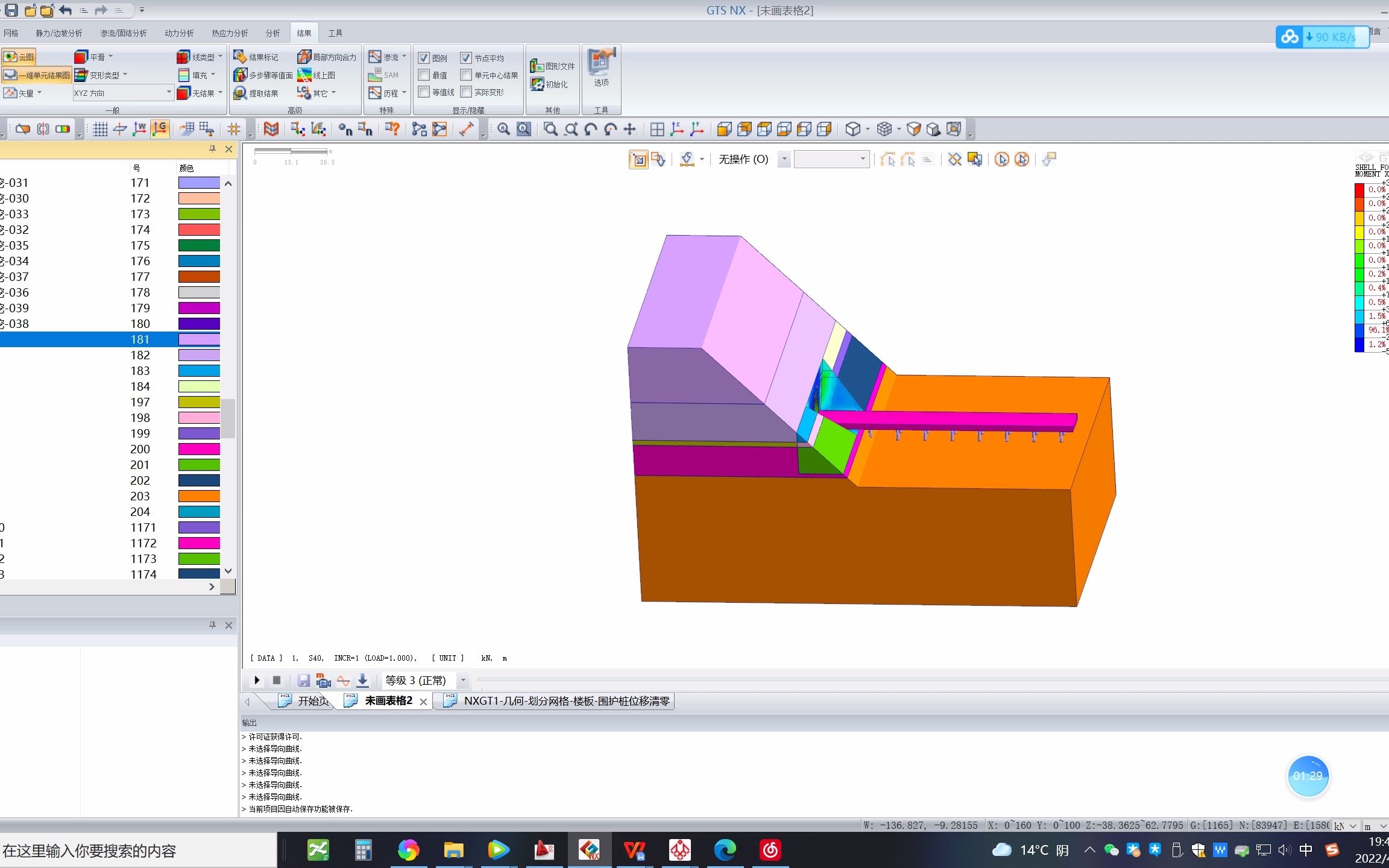The width and height of the screenshot is (1389, 868).
Task: Click the download arrow in animation bar
Action: tap(362, 681)
